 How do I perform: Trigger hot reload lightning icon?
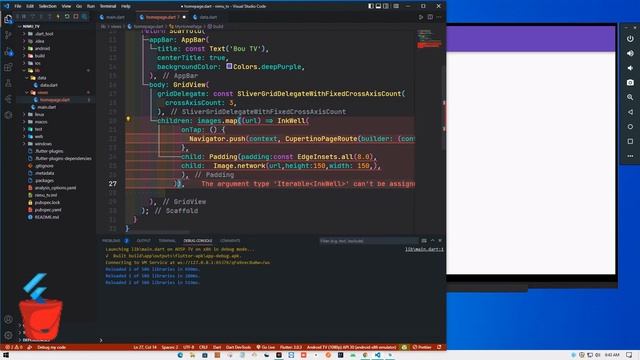click(58, 17)
